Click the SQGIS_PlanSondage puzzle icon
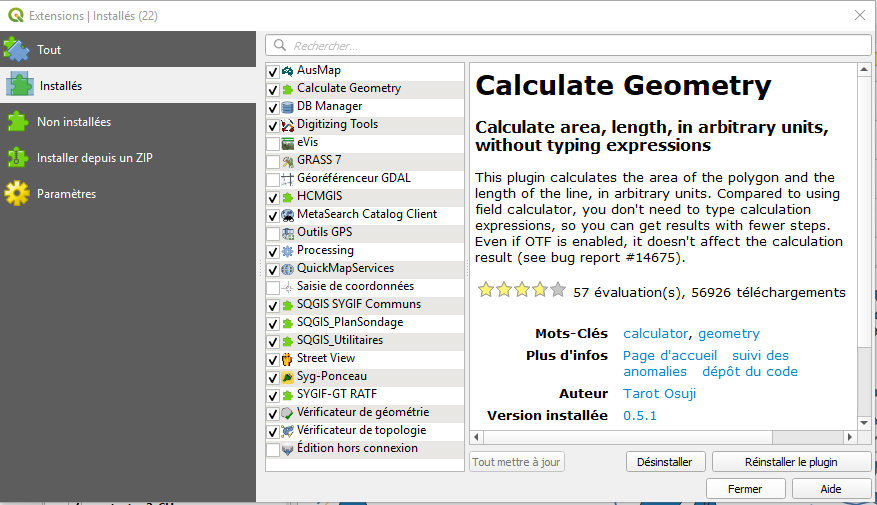The width and height of the screenshot is (877, 505). (287, 323)
